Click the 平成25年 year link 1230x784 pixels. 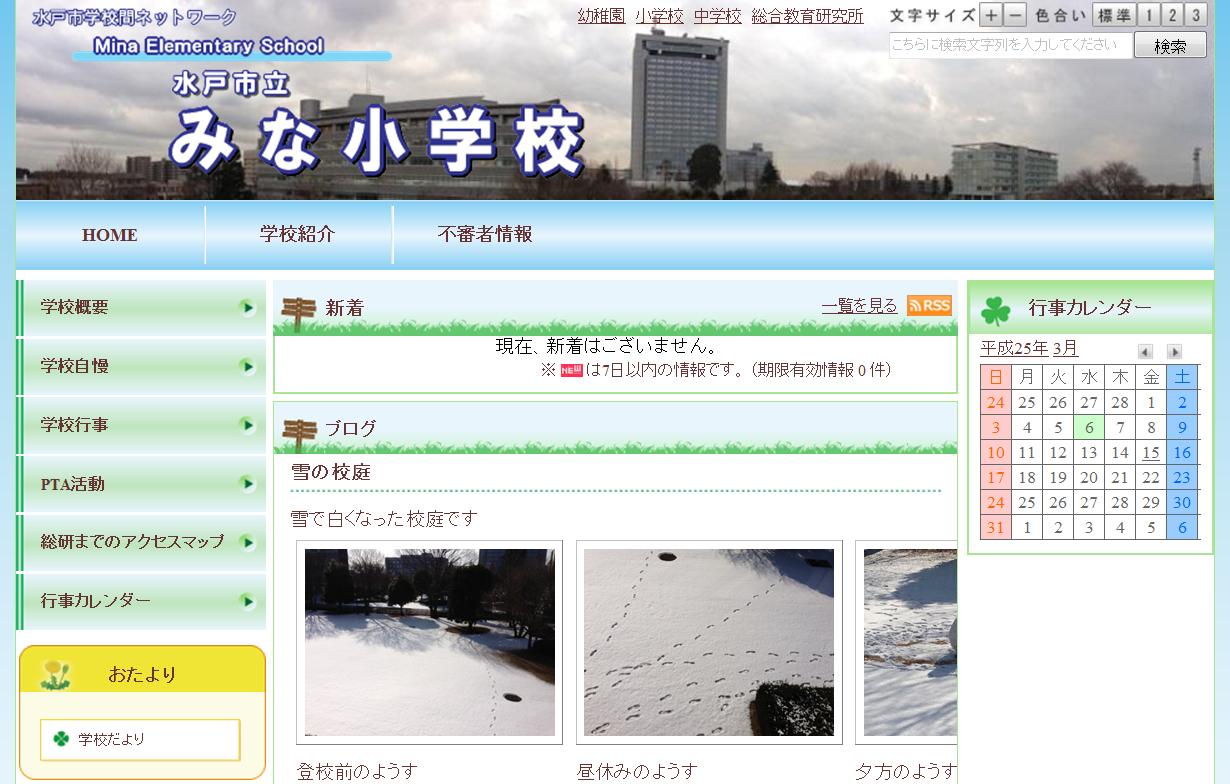[1014, 348]
